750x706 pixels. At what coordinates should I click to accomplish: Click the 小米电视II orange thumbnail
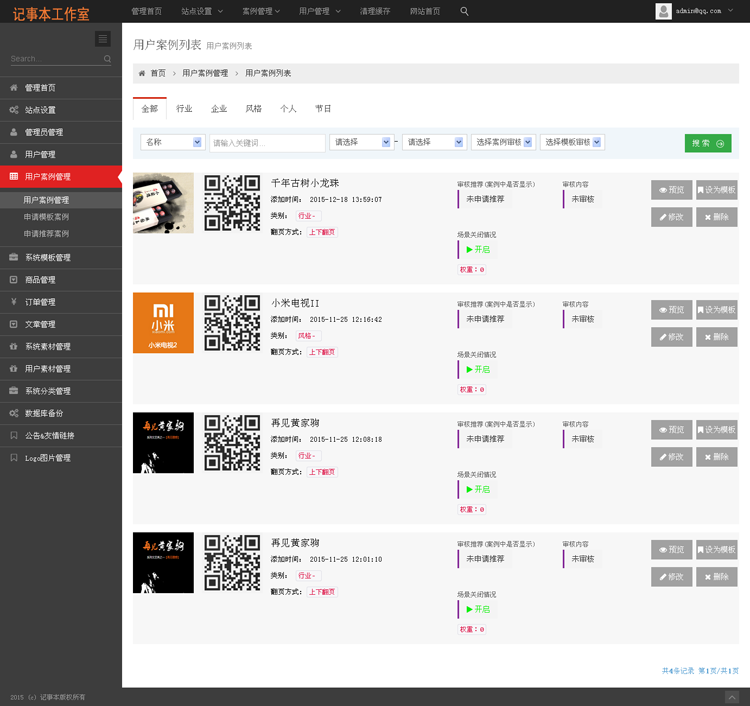click(163, 323)
